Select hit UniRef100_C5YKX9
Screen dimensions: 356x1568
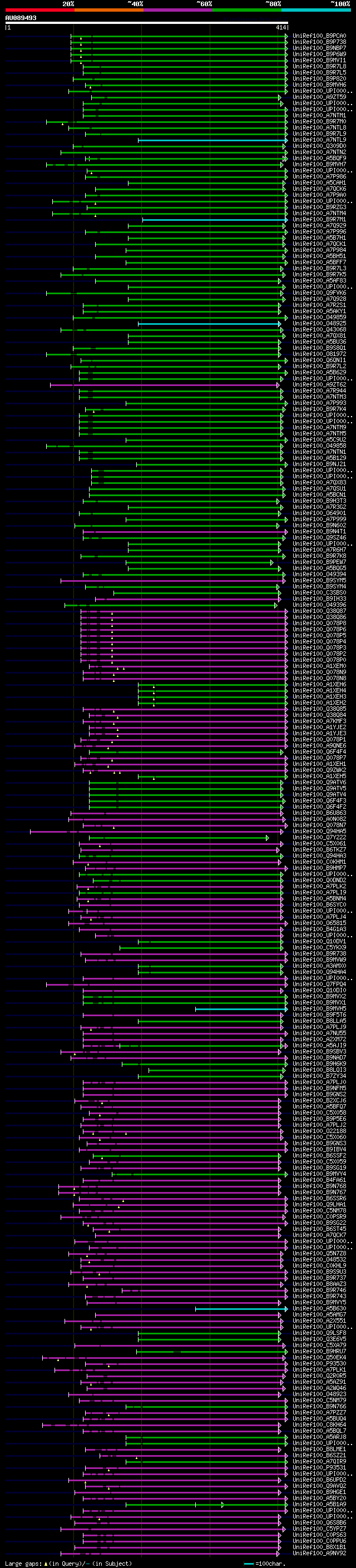319,948
